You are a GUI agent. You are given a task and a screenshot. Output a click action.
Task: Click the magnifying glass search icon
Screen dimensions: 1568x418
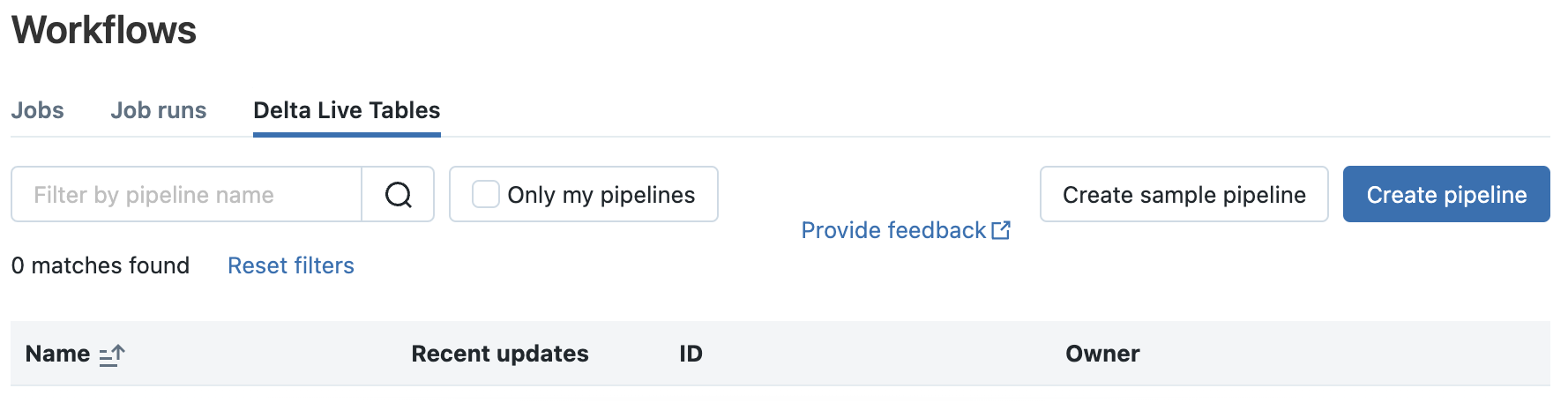tap(399, 194)
